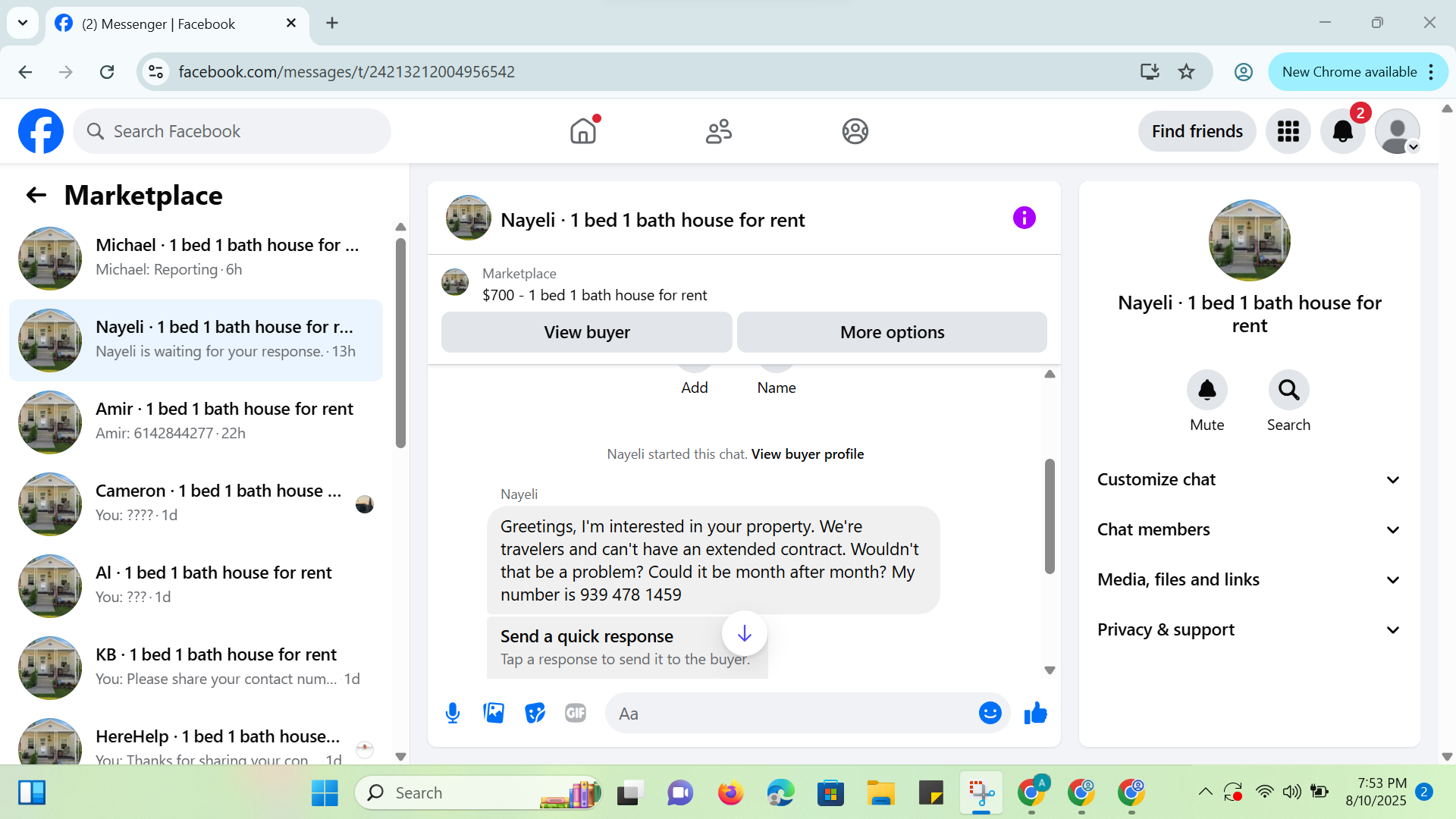The image size is (1456, 819).
Task: Mute this conversation
Action: (1207, 391)
